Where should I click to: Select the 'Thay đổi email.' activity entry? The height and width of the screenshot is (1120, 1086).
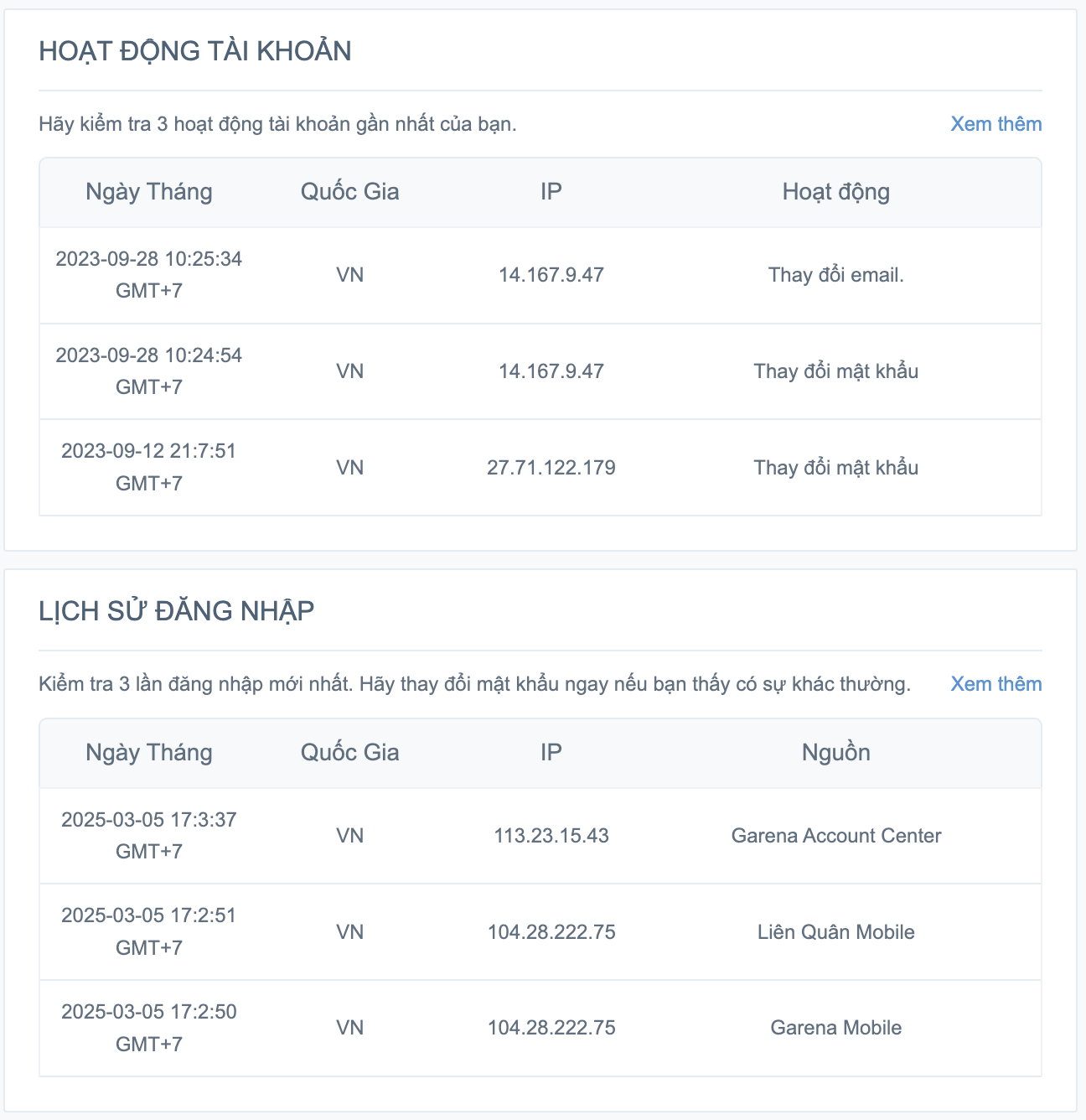click(835, 275)
